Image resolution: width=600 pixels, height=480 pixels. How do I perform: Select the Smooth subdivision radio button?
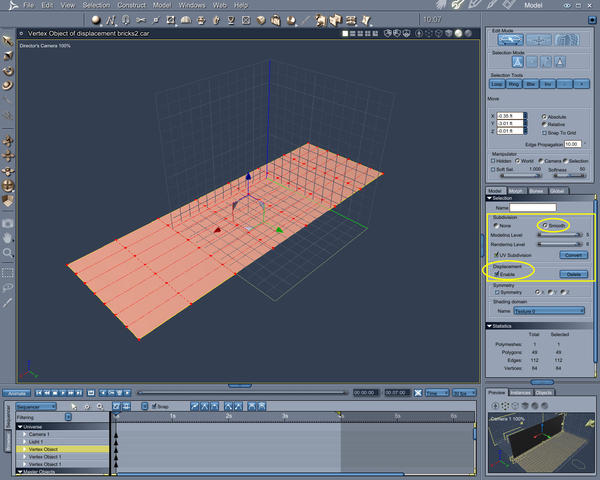pos(545,226)
